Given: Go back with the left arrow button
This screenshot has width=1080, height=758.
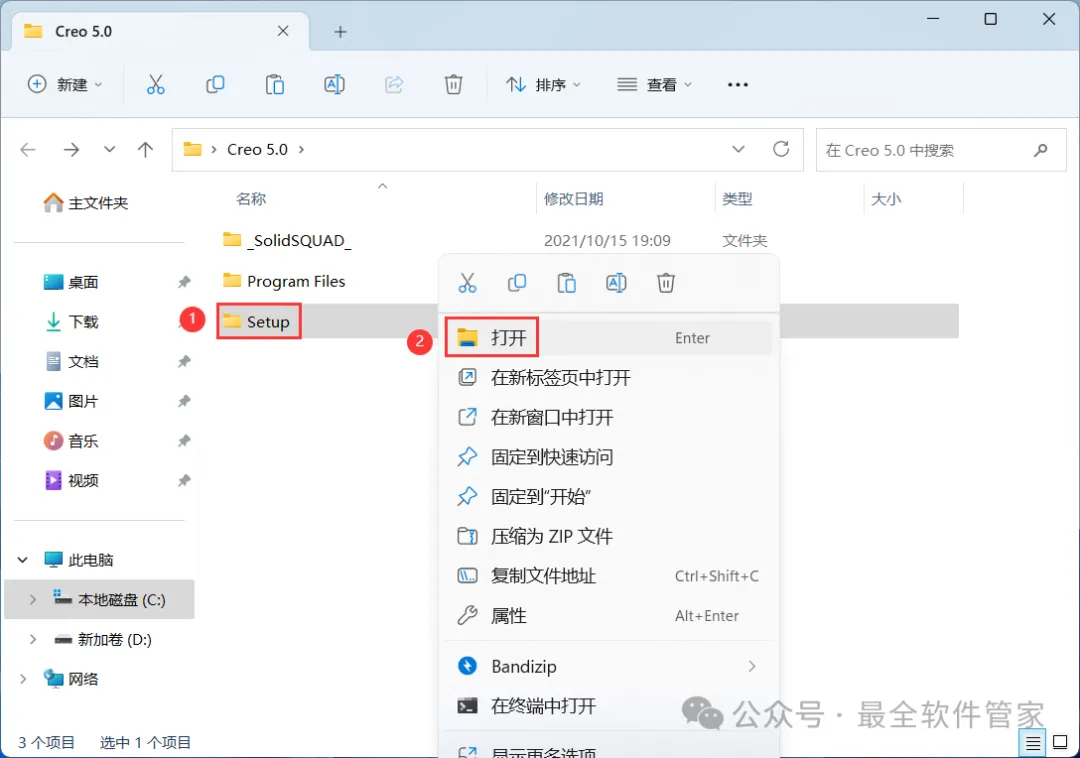Looking at the screenshot, I should (x=28, y=149).
